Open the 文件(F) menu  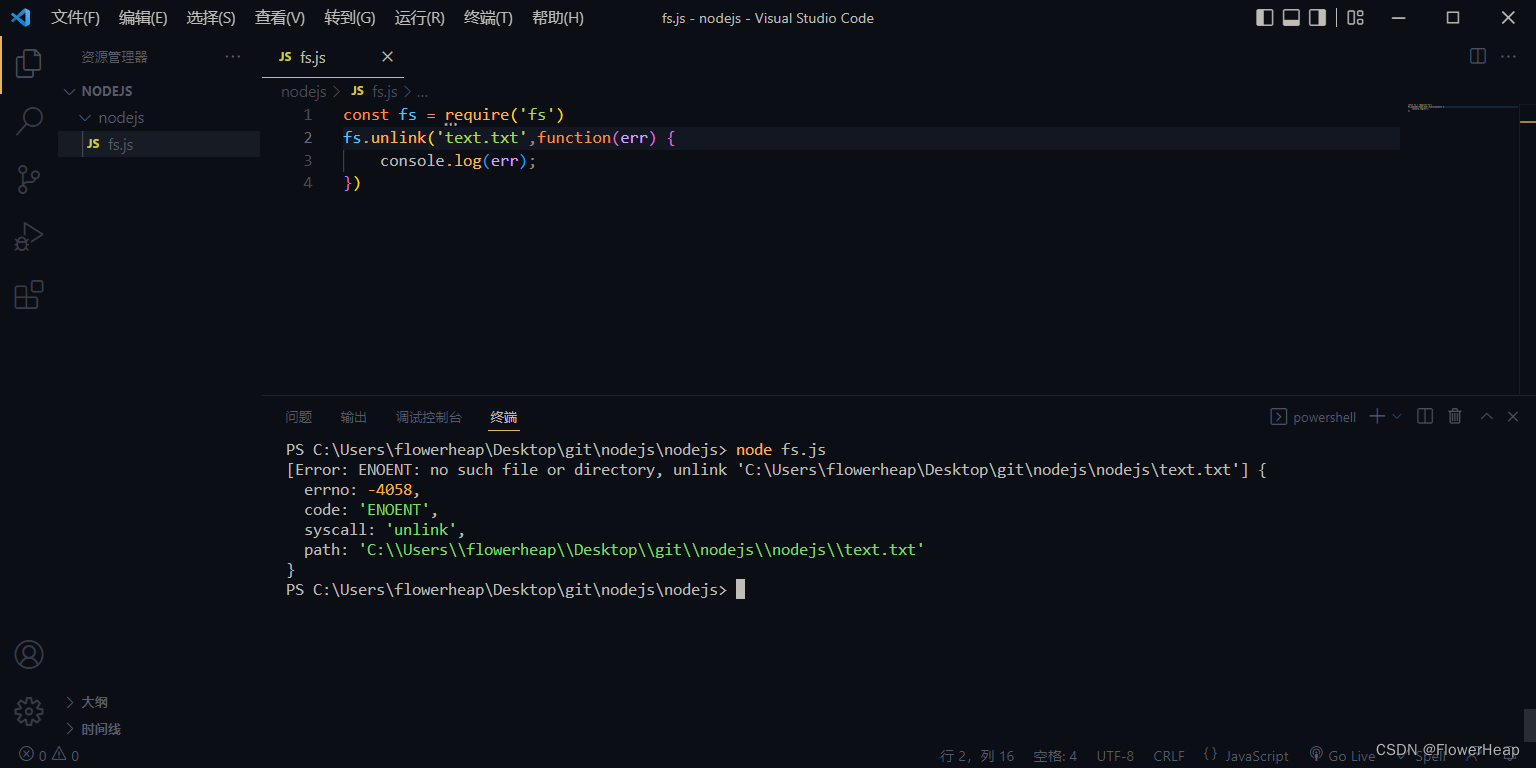(76, 18)
